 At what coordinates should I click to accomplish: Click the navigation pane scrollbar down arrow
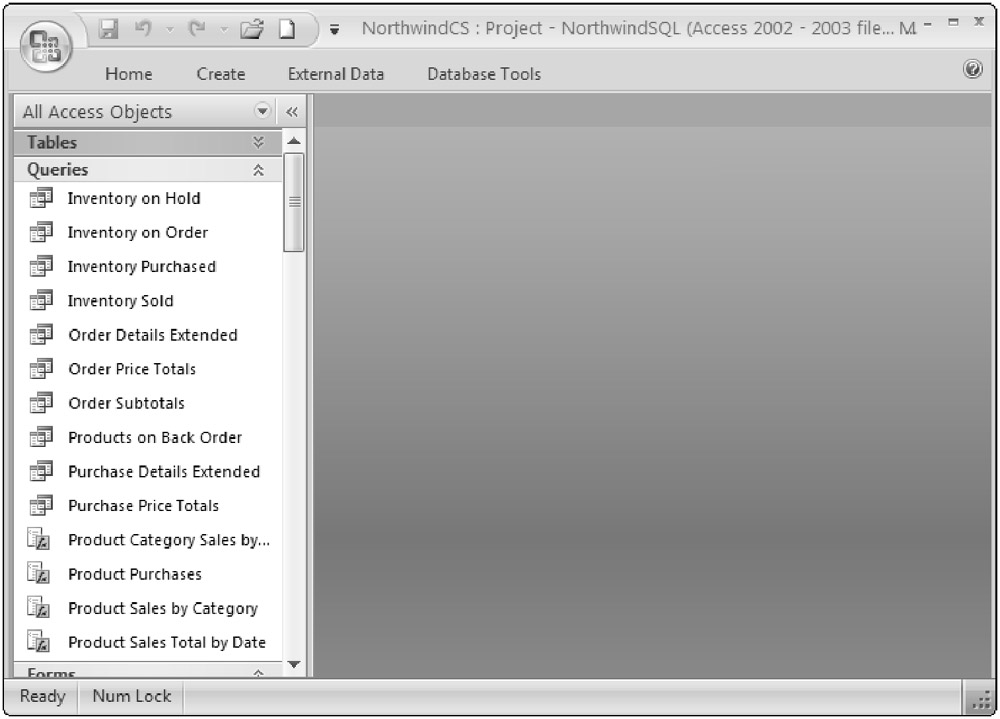click(x=293, y=664)
